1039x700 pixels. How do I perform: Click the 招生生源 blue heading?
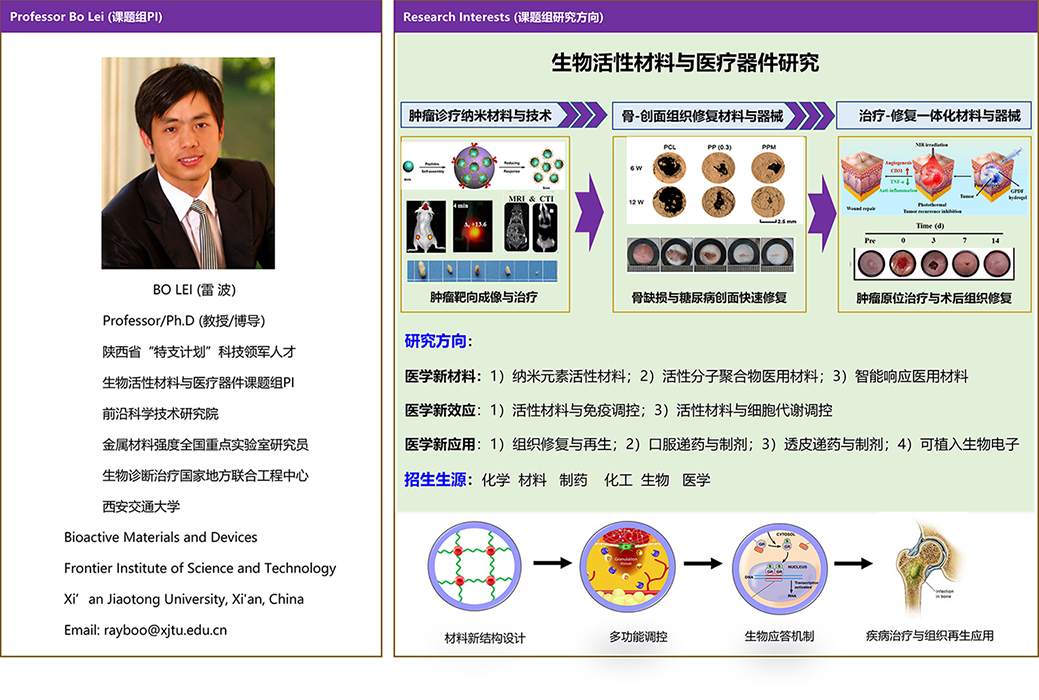point(436,480)
